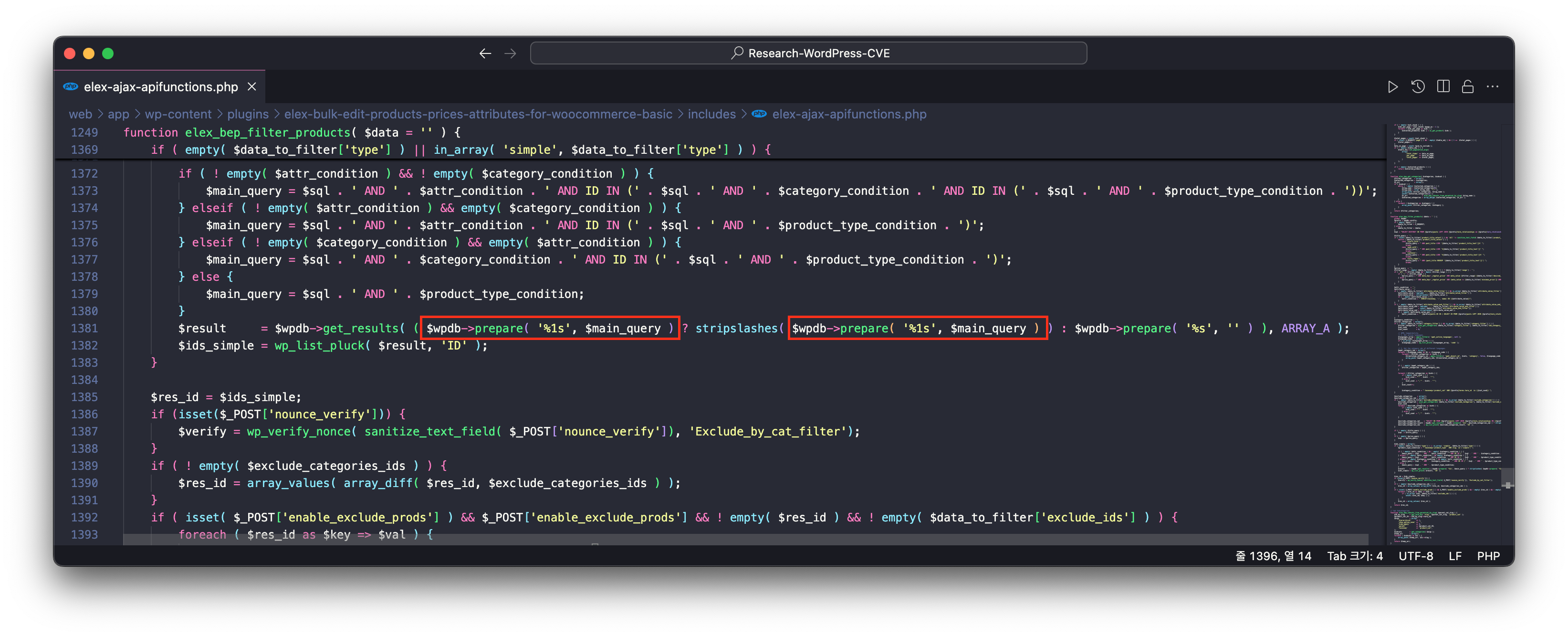Click 'wp_list_pluck' on line 1382
The height and width of the screenshot is (637, 1568).
pyautogui.click(x=319, y=345)
